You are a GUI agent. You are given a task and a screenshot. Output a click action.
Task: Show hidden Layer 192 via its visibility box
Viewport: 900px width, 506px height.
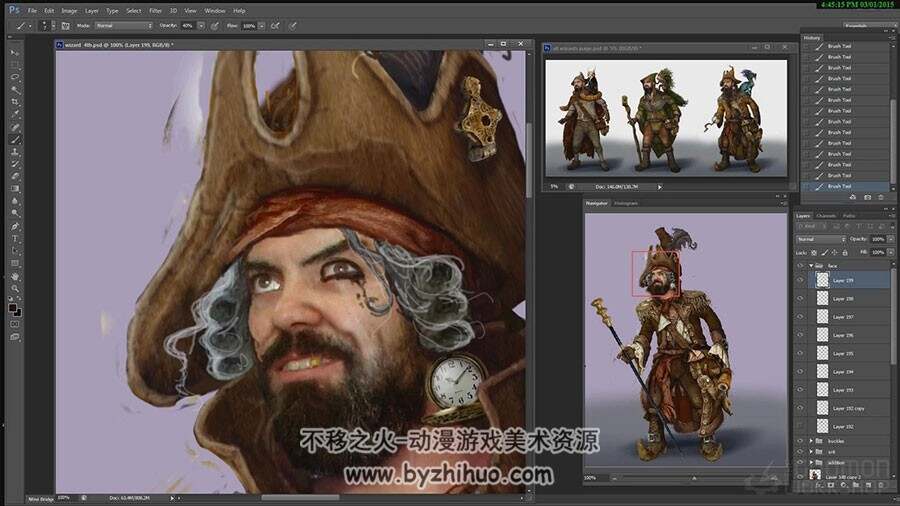coord(800,426)
